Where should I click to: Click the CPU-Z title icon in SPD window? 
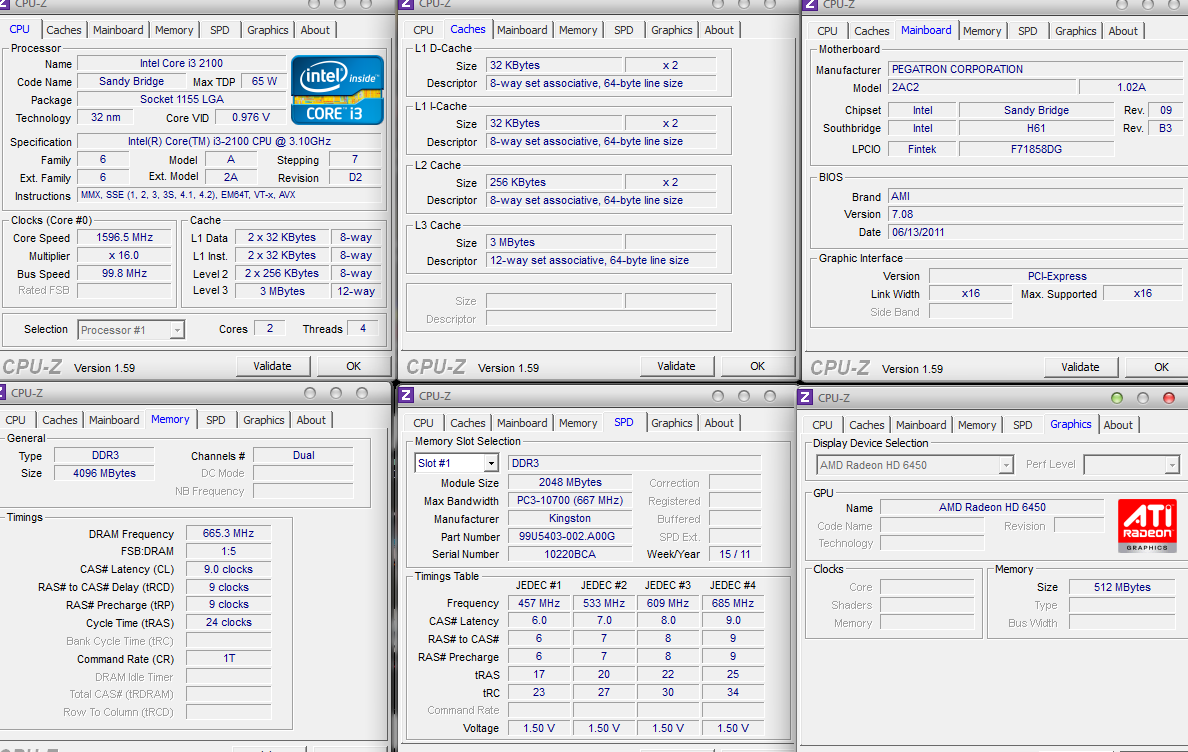point(406,396)
